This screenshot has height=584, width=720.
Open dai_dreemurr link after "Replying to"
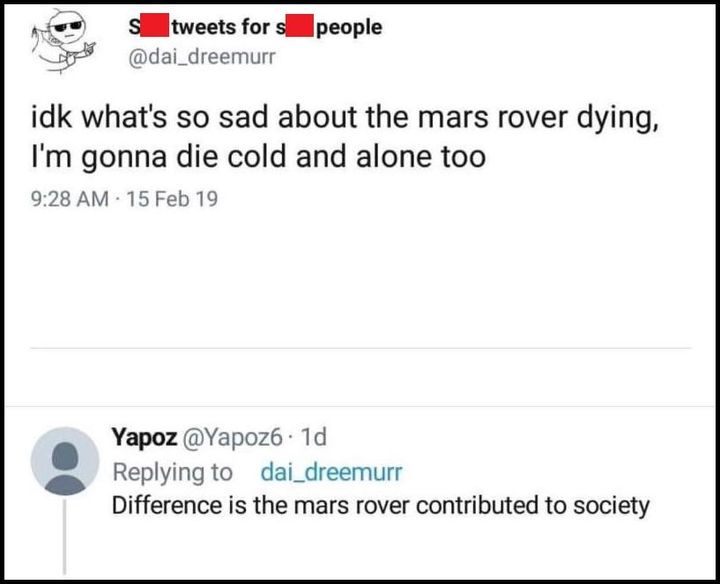pos(331,471)
